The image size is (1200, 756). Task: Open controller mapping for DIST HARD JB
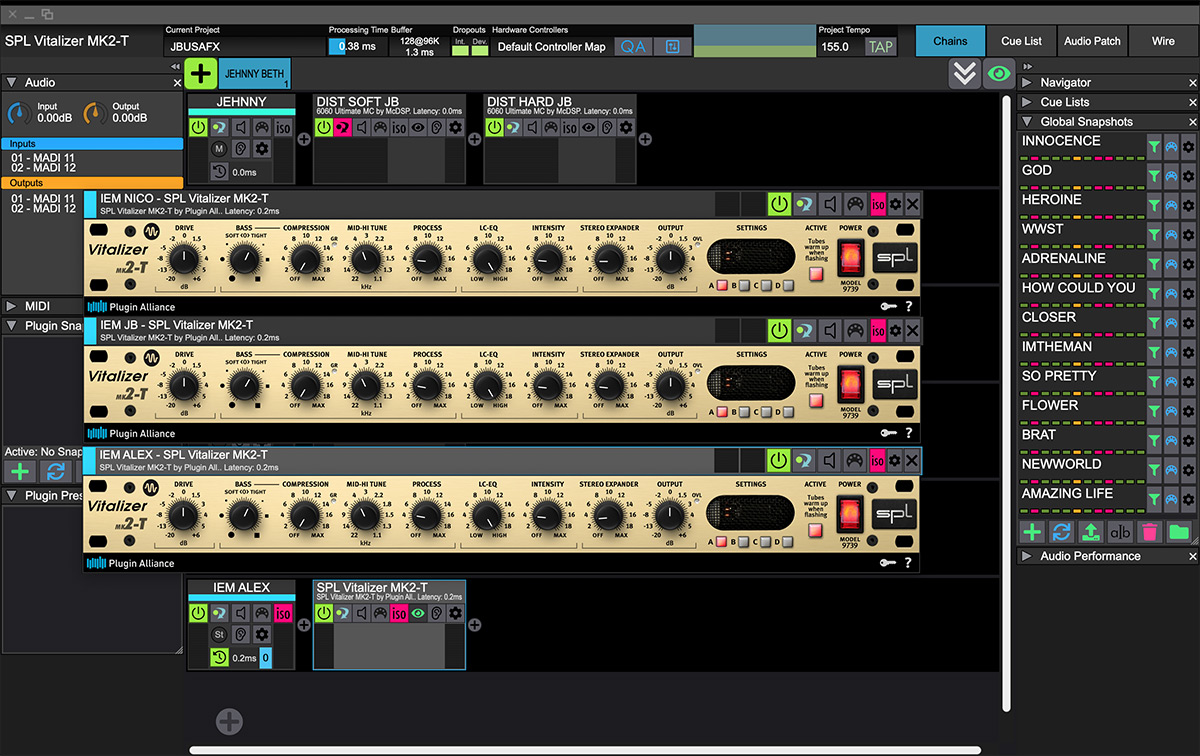coord(551,128)
